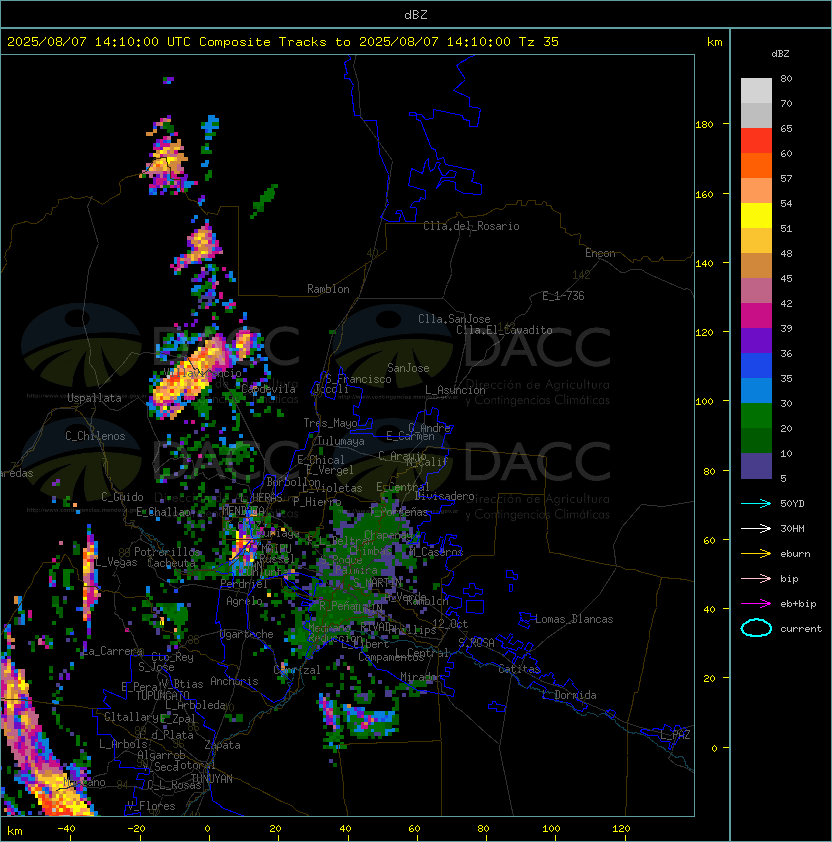Screen dimensions: 832x842
Task: Click the 'S_Francisco' map label
Action: [x=358, y=379]
